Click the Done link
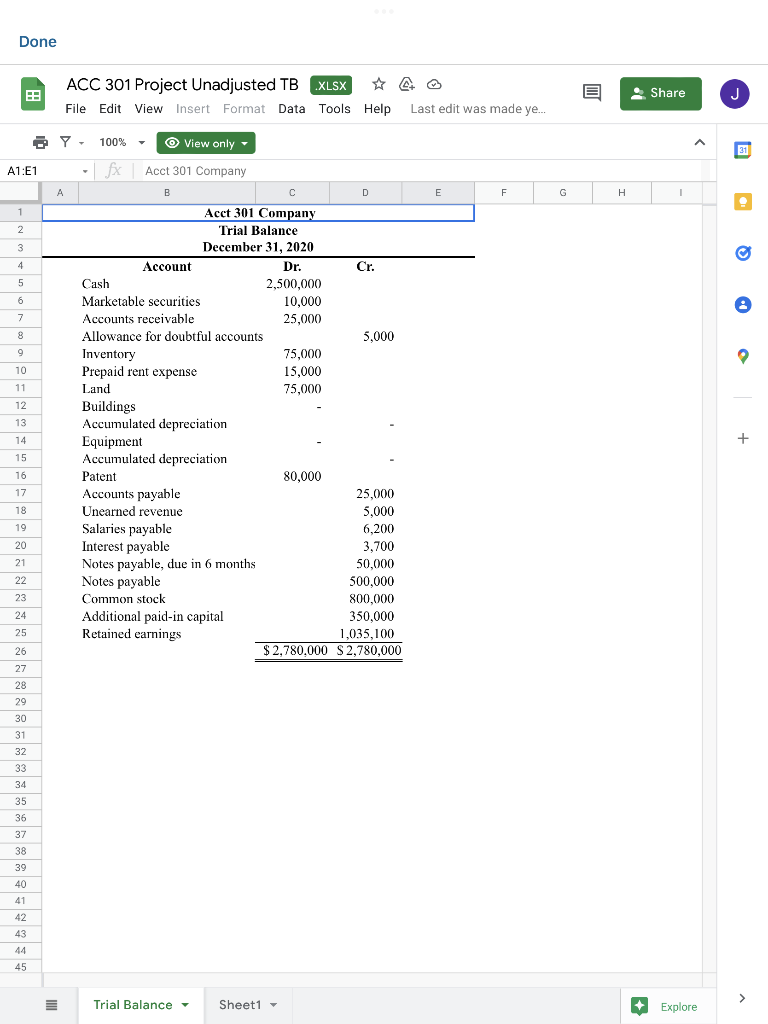This screenshot has width=768, height=1024. click(x=38, y=42)
